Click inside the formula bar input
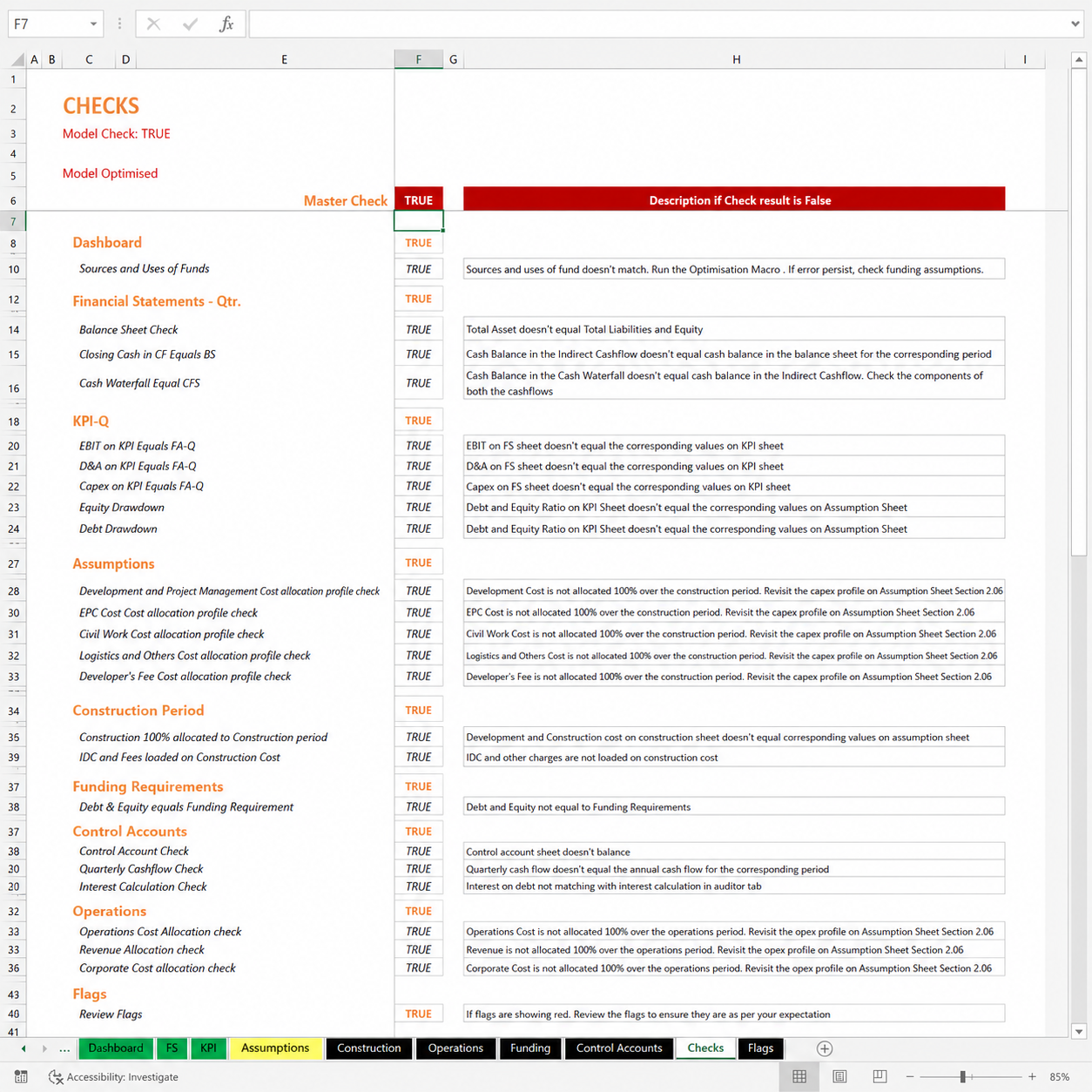This screenshot has width=1092, height=1092. (657, 24)
